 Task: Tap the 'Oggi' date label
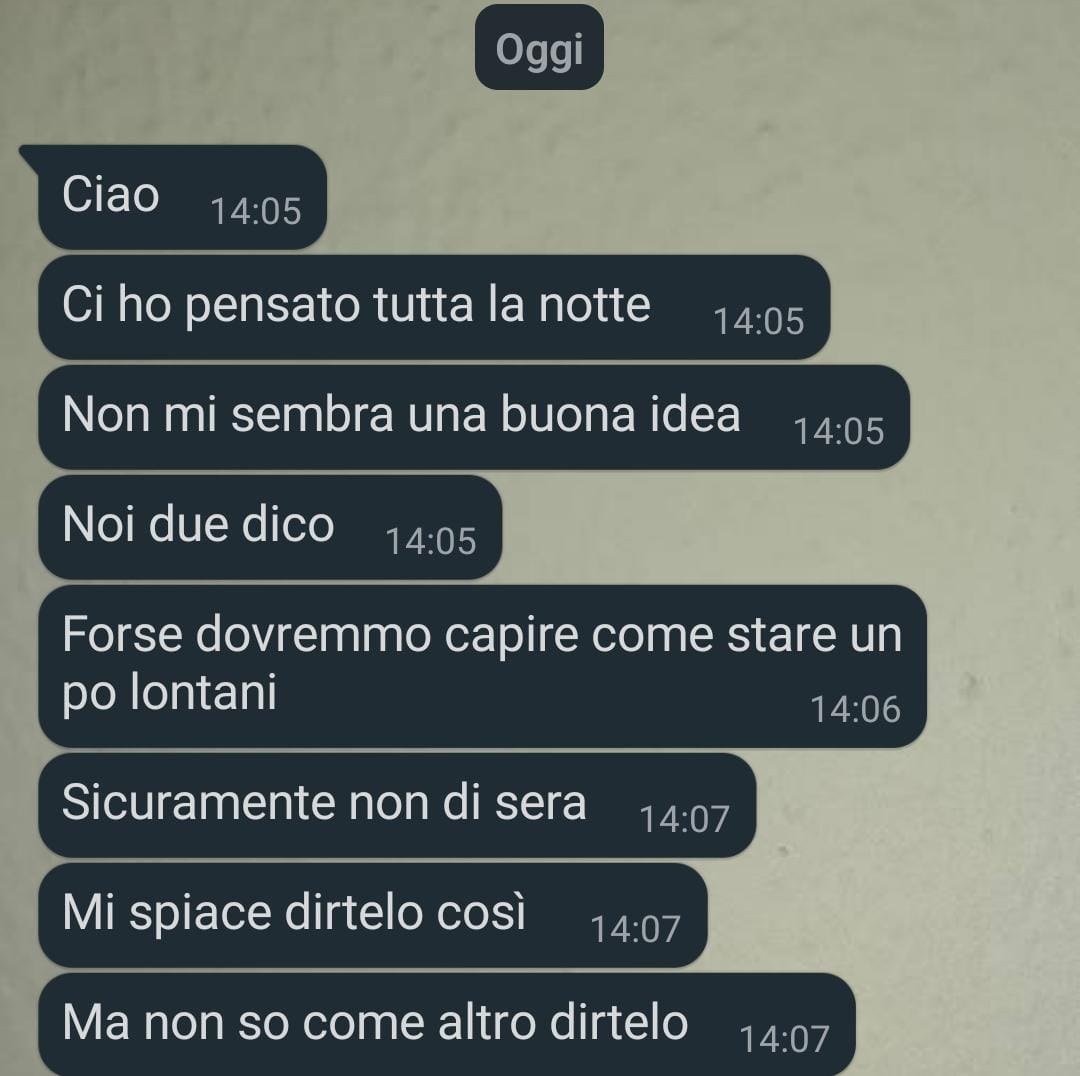(x=539, y=48)
